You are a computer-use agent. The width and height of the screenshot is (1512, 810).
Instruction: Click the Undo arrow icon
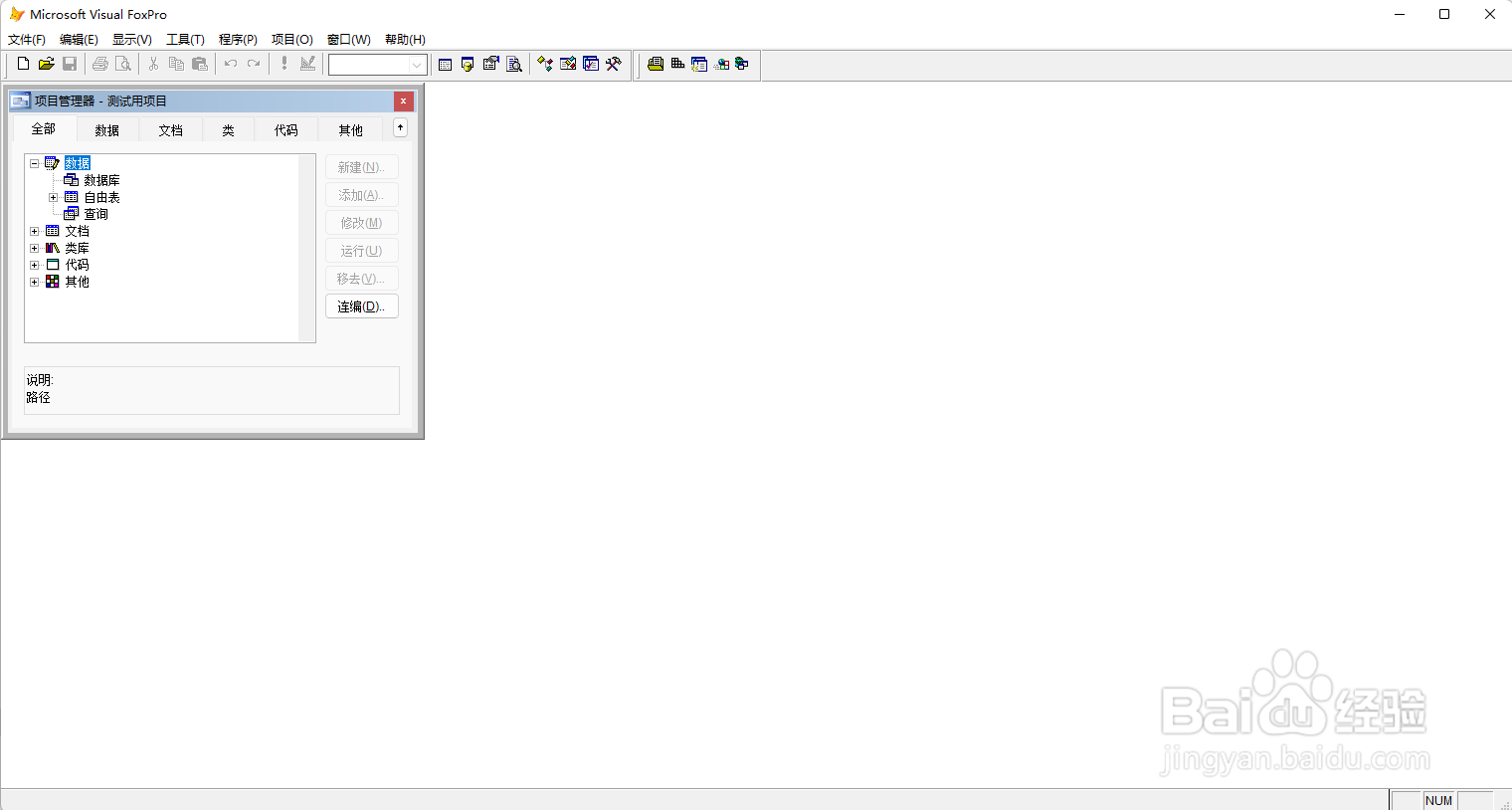[x=230, y=64]
